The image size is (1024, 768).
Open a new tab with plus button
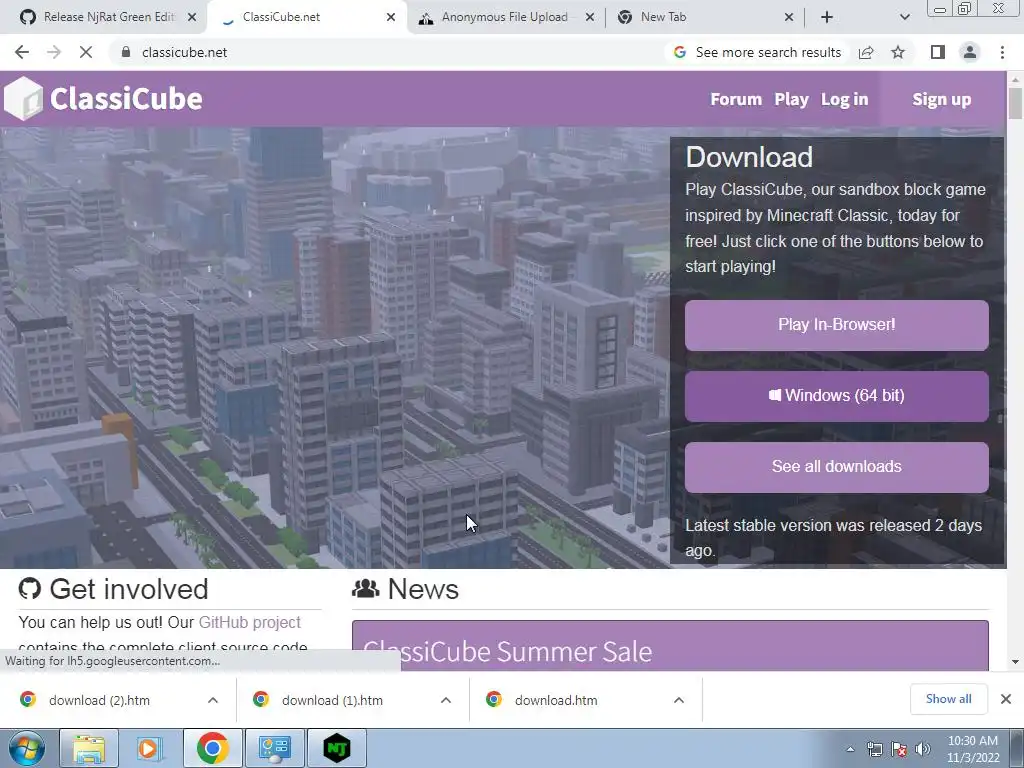(827, 17)
